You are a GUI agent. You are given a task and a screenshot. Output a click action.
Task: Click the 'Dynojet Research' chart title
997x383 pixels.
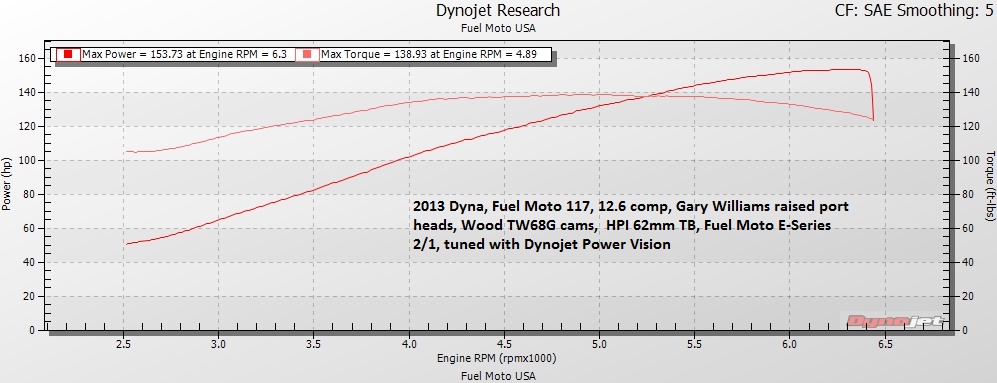point(498,11)
